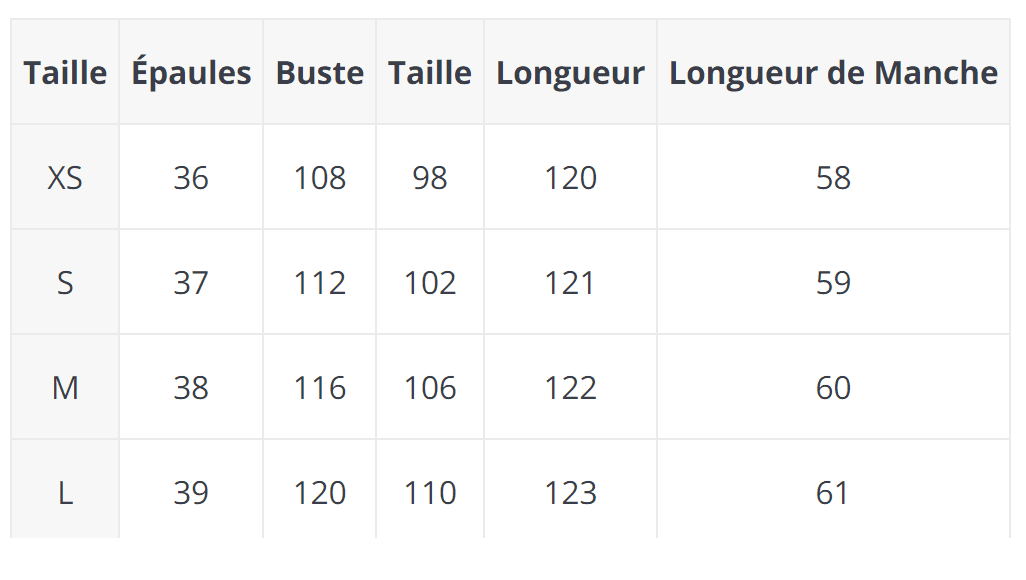Click the Longueur de Manche header
This screenshot has width=1026, height=580.
833,73
